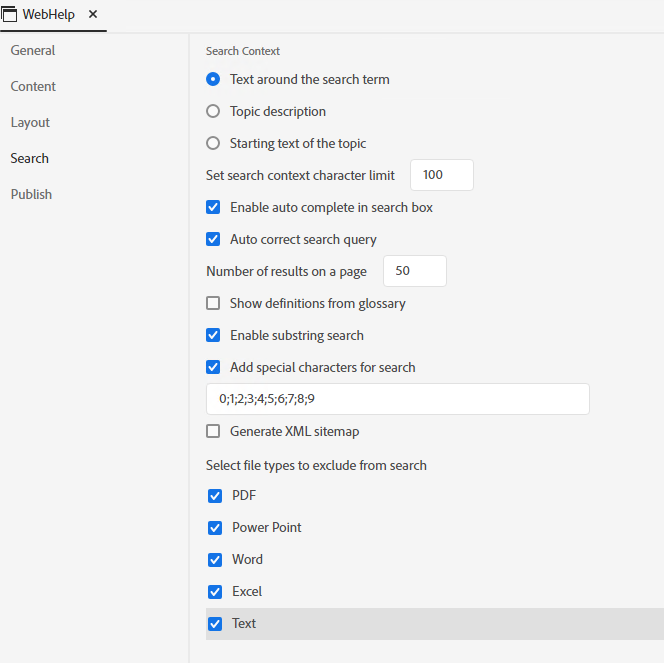Enable Show definitions from glossary
Screen dimensions: 664x663
(213, 304)
